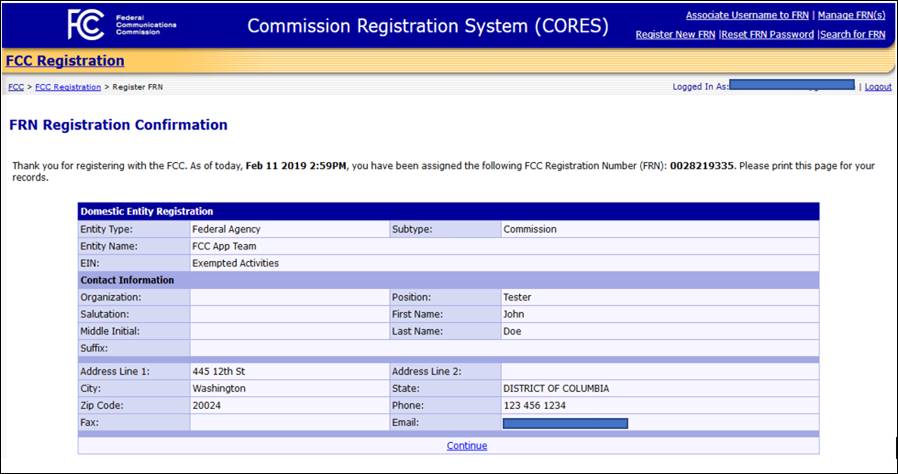This screenshot has height=474, width=898.
Task: Click the FCC Registration banner heading
Action: tap(65, 61)
